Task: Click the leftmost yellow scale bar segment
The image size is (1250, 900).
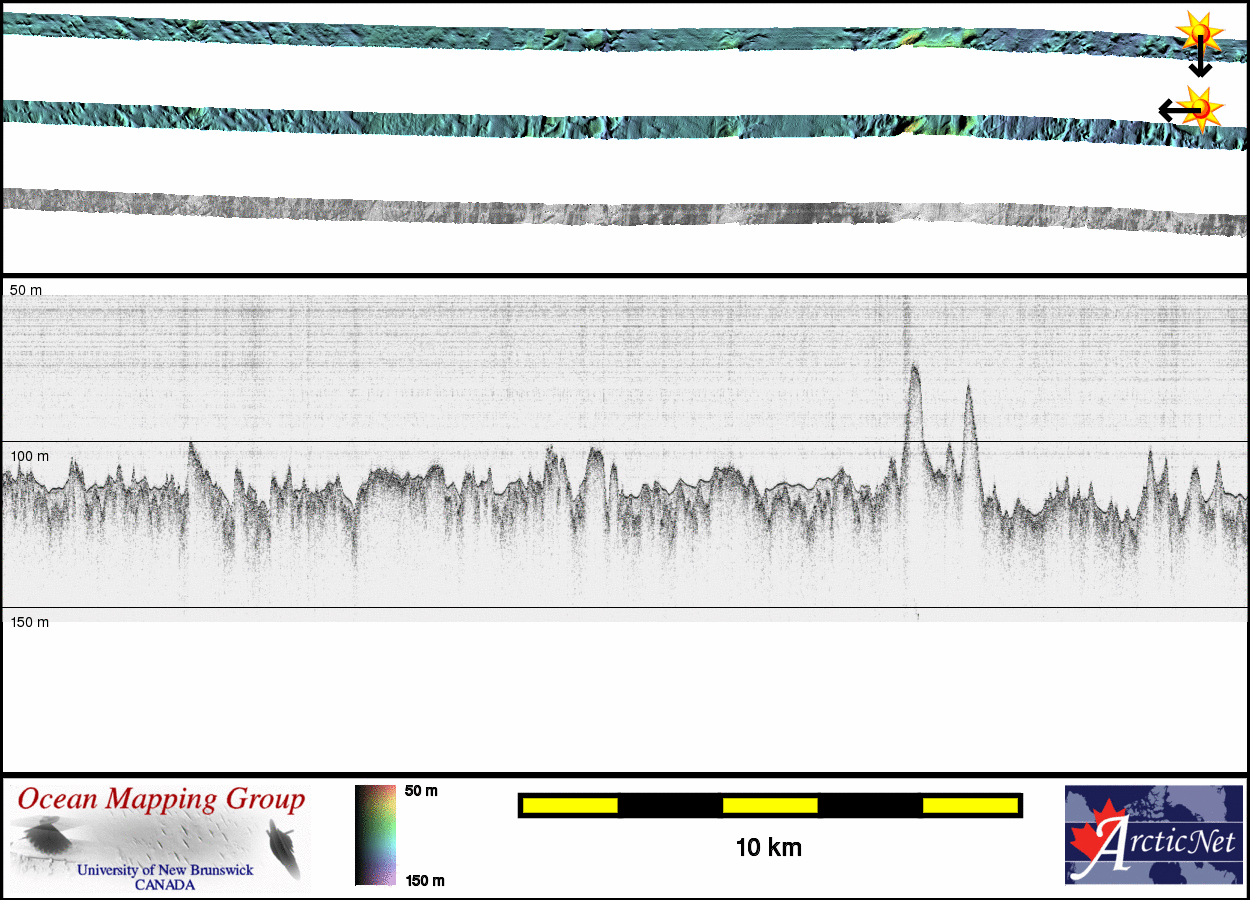Action: [x=569, y=805]
